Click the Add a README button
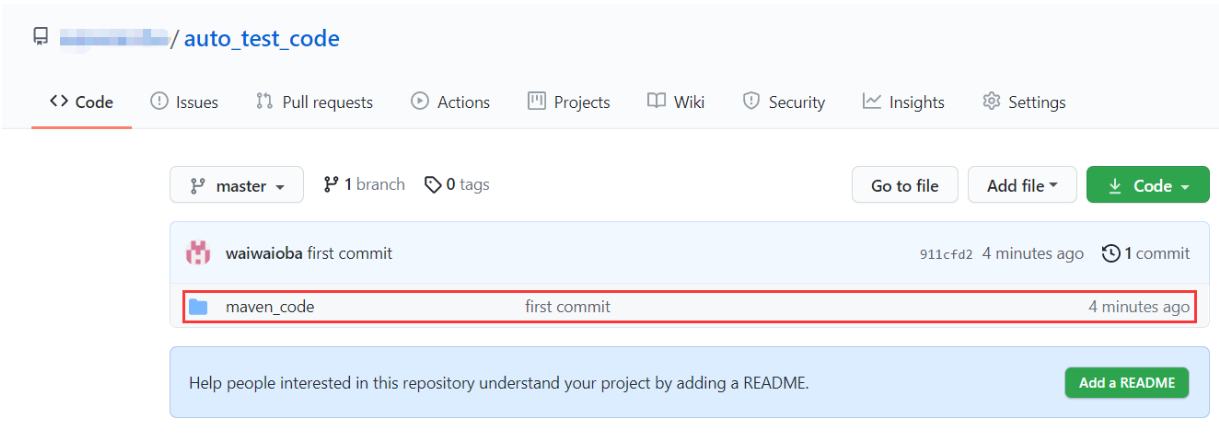The width and height of the screenshot is (1219, 436). point(1126,382)
